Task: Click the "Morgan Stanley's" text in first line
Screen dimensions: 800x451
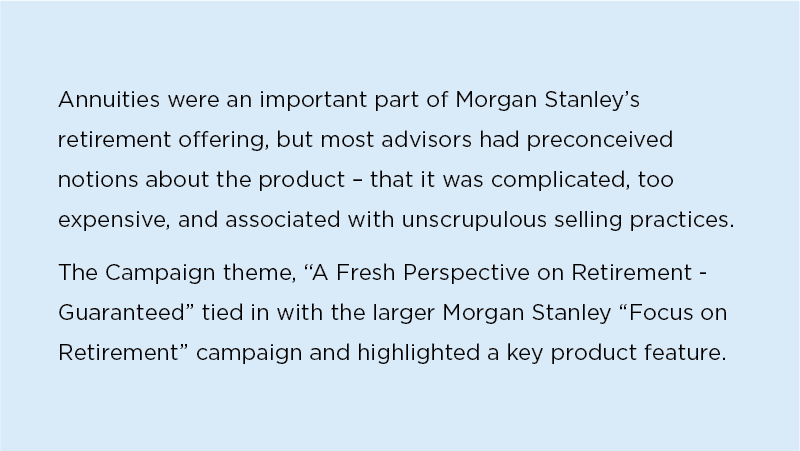Action: tap(547, 101)
